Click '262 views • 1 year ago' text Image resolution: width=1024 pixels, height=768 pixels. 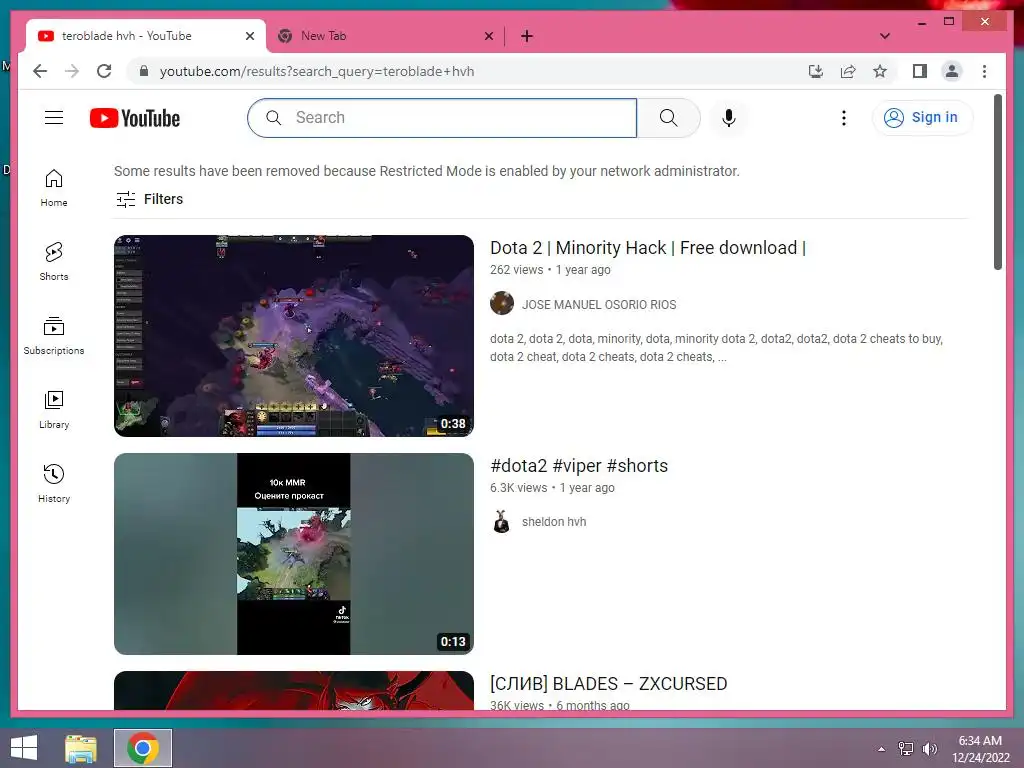point(550,270)
